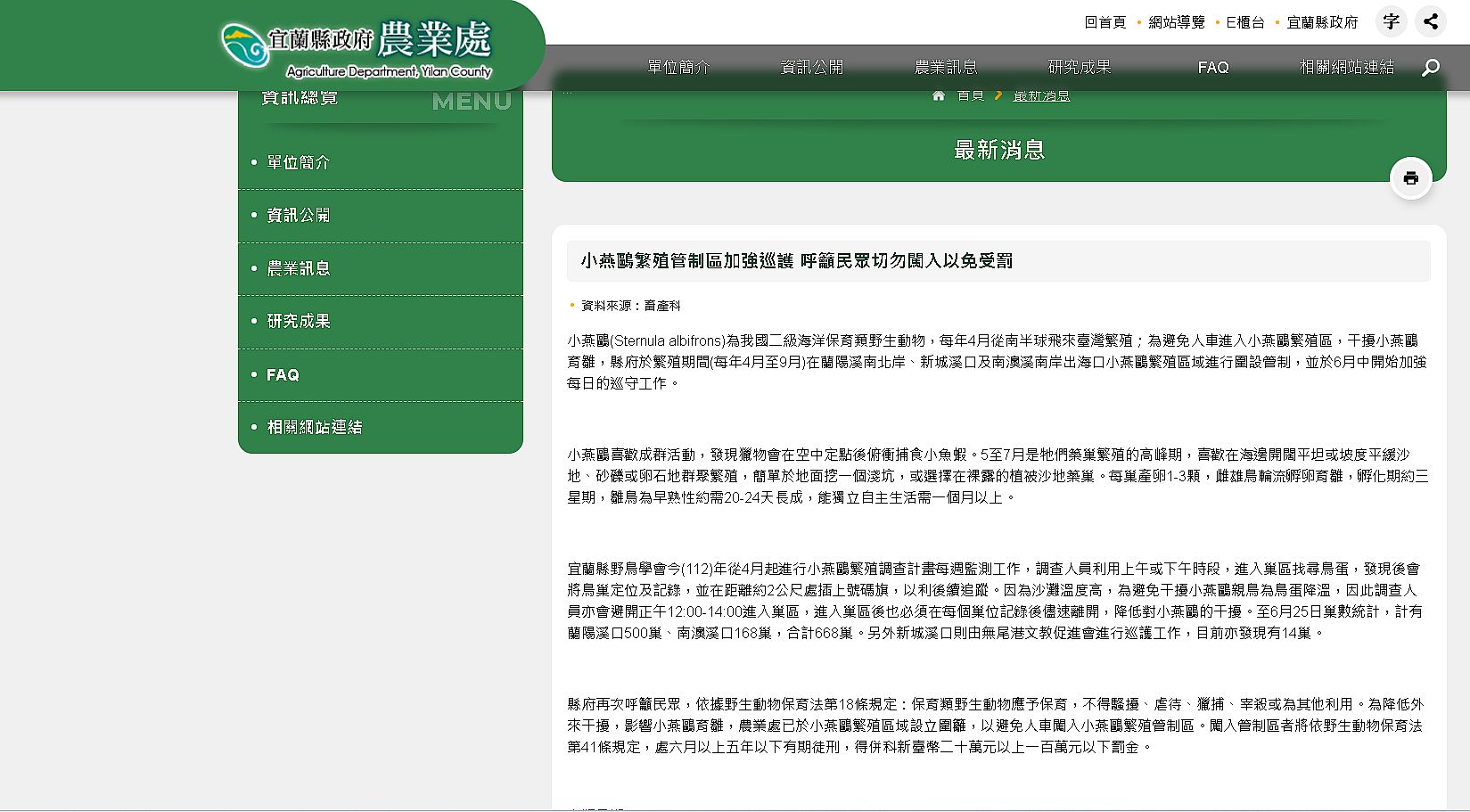Click the font size 字 icon
1470x812 pixels.
pyautogui.click(x=1391, y=22)
